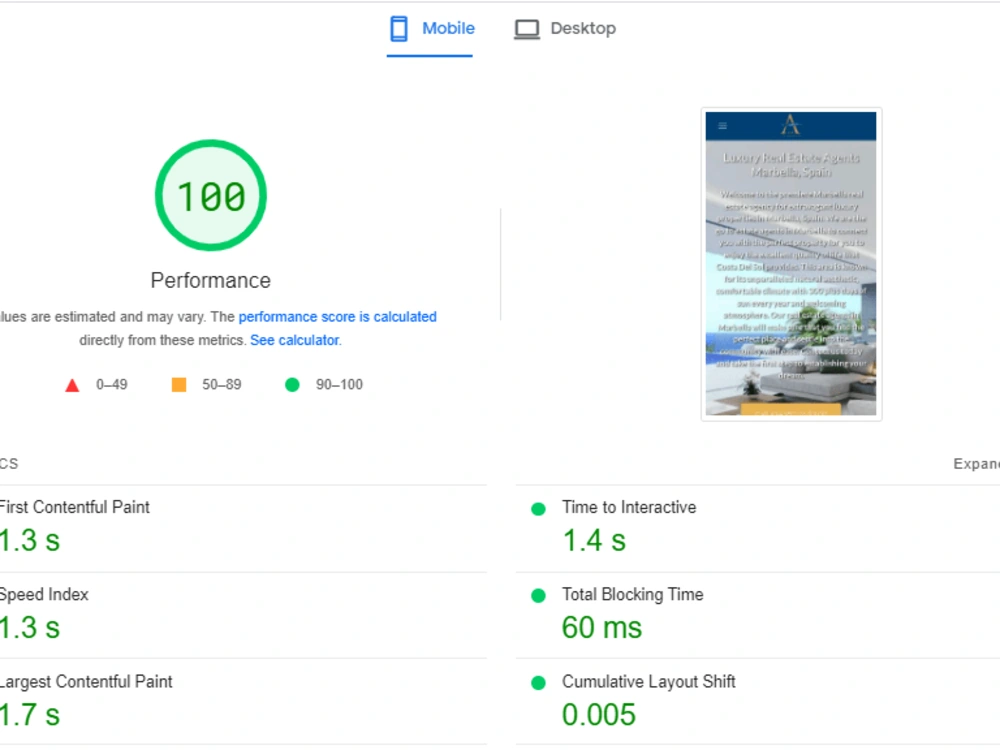
Task: Click green dot next to Total Blocking Time
Action: tap(538, 596)
